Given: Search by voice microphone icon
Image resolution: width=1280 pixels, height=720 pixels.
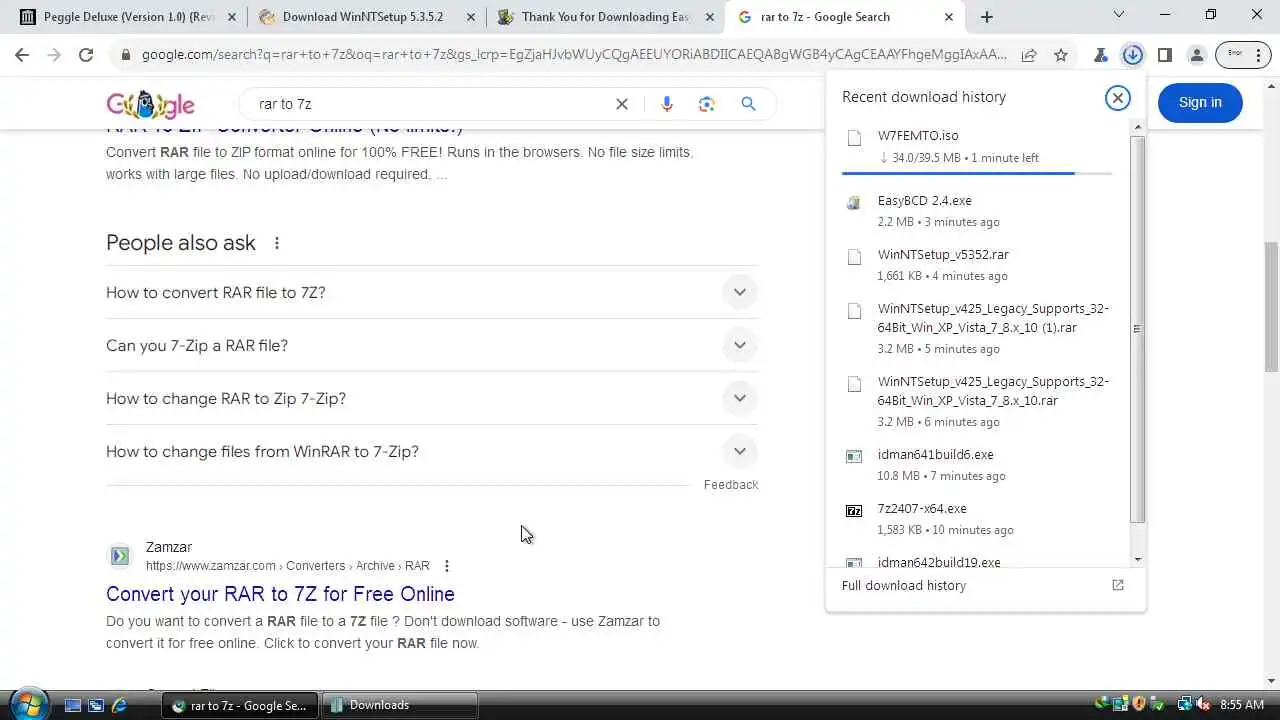Looking at the screenshot, I should 667,104.
